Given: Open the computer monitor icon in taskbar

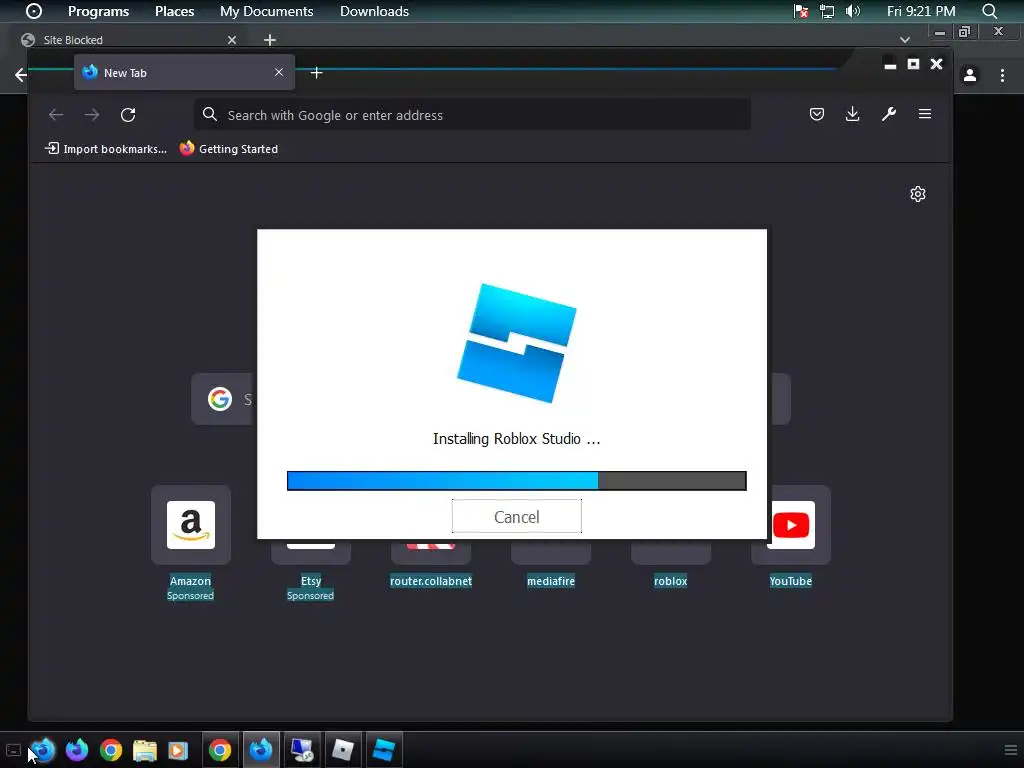Looking at the screenshot, I should pos(302,750).
